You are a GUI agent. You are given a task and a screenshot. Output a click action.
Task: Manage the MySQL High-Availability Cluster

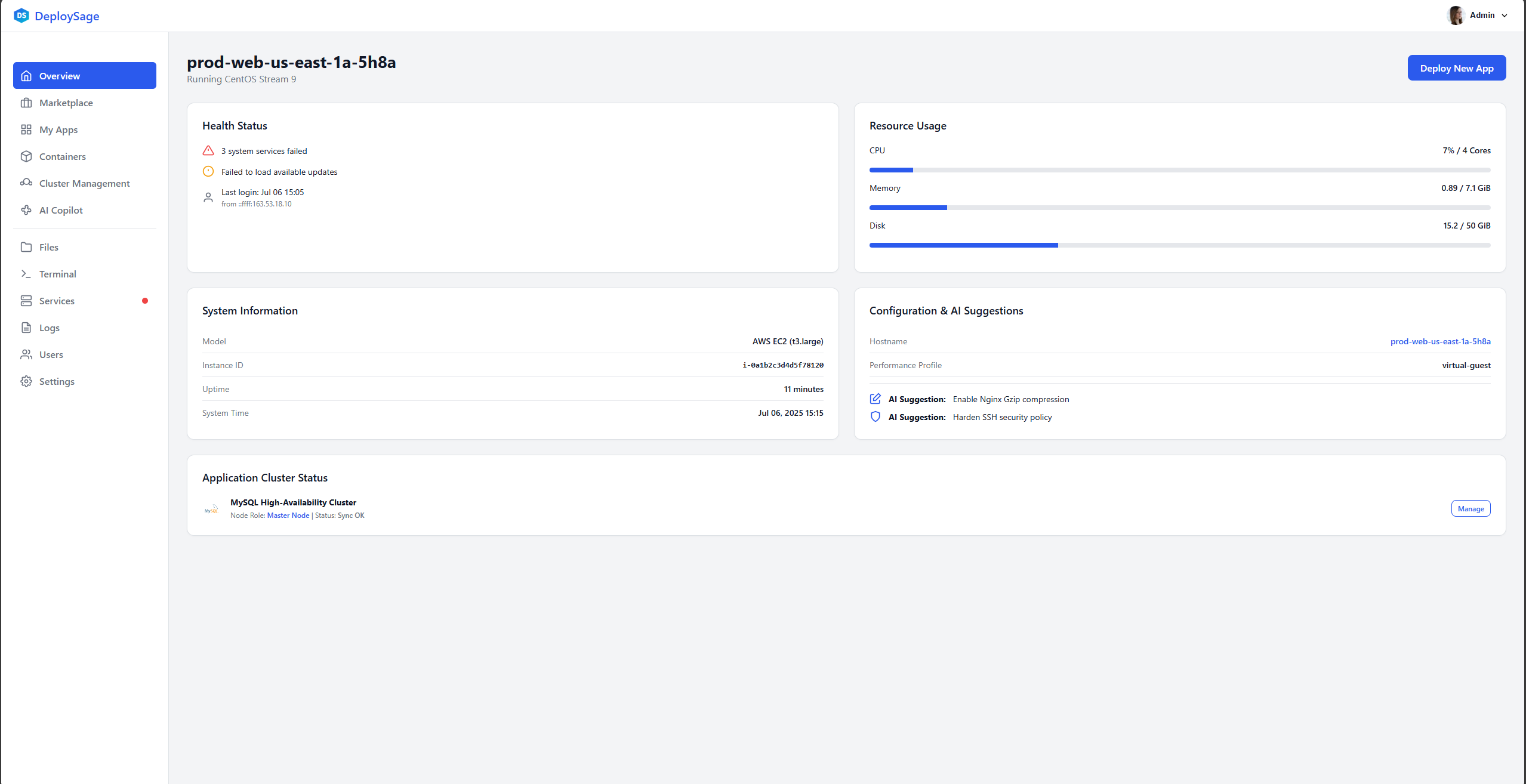click(x=1470, y=508)
